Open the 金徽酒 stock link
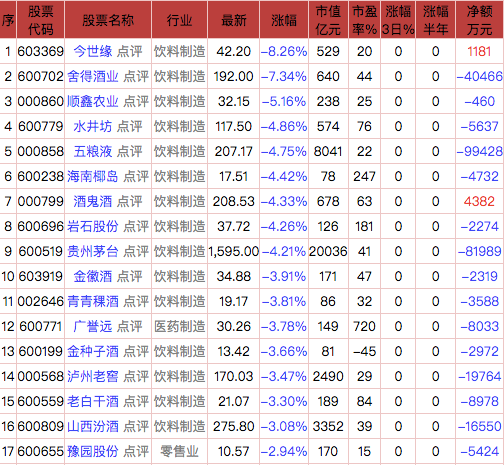Screen dimensions: 504x465 [93, 276]
